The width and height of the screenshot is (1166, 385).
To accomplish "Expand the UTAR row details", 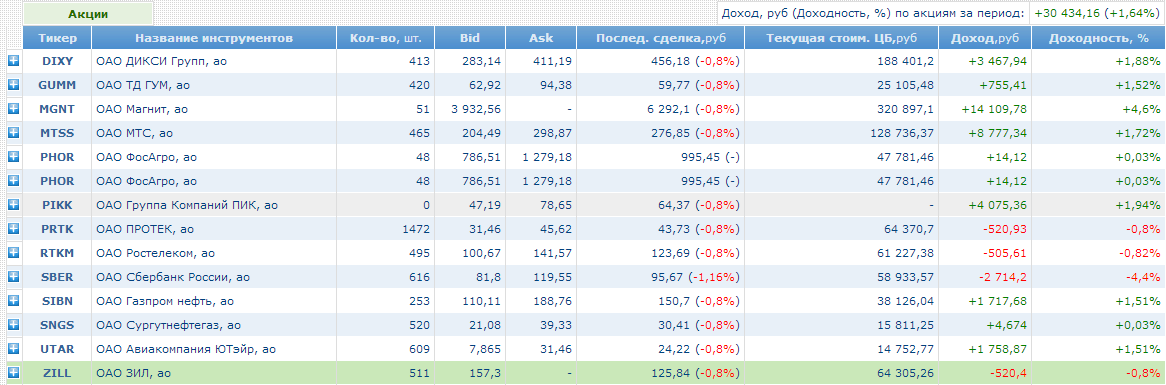I will point(13,349).
